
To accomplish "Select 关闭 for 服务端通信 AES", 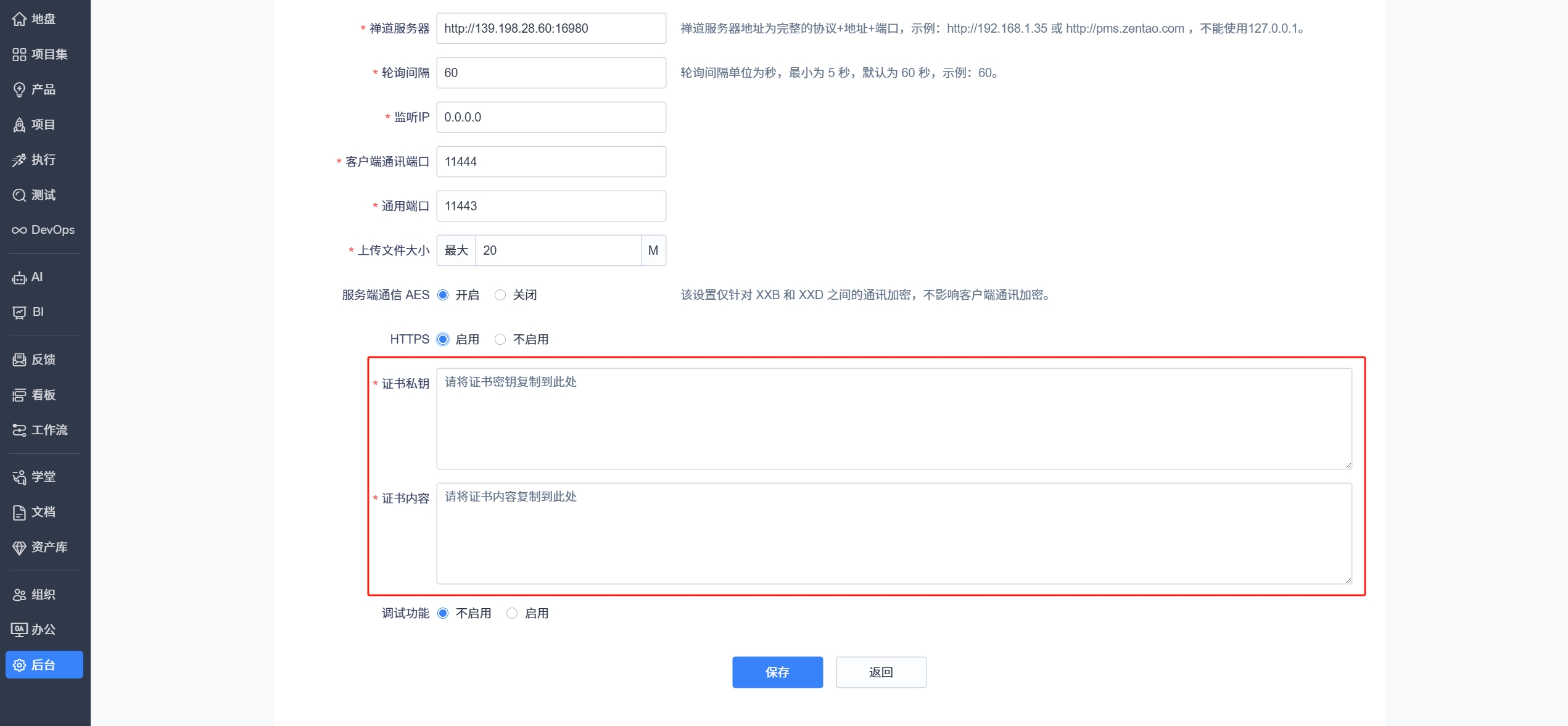I will pyautogui.click(x=500, y=295).
